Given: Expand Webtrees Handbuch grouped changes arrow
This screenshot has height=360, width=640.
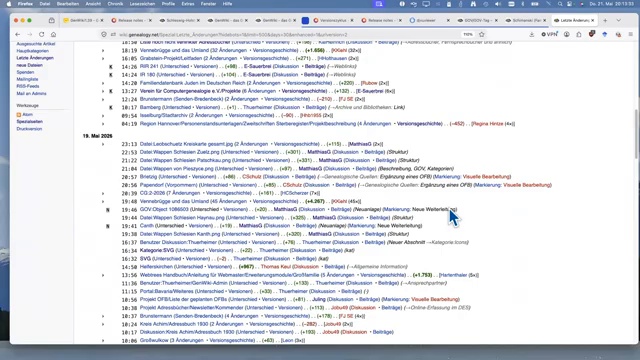Looking at the screenshot, I should tap(103, 276).
